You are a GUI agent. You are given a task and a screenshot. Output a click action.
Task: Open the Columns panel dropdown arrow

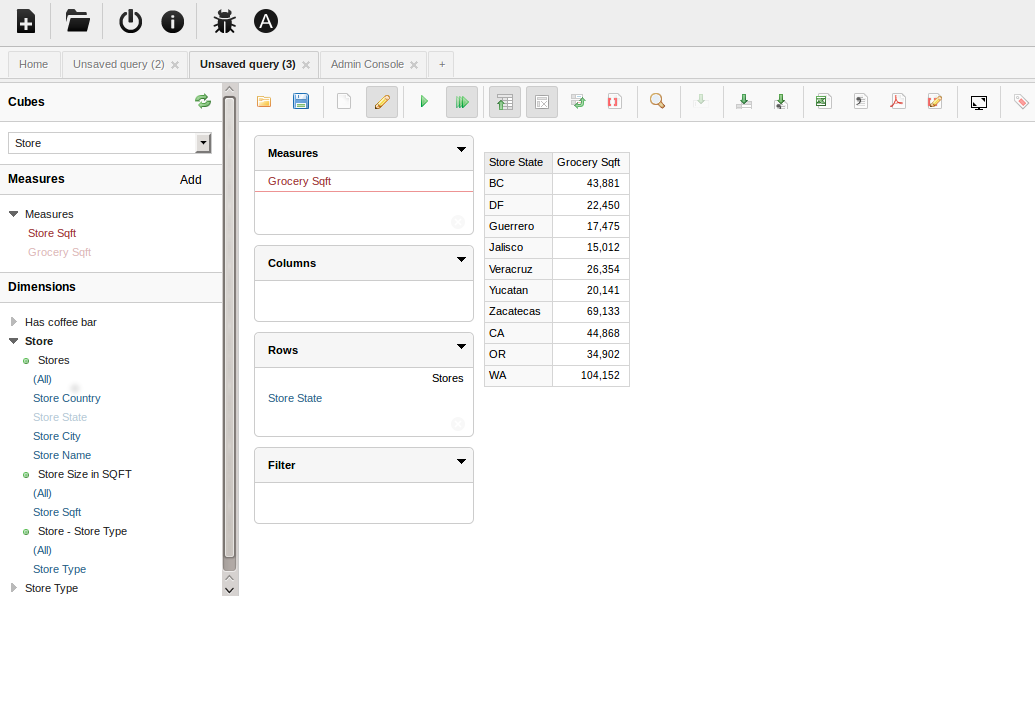(x=461, y=260)
